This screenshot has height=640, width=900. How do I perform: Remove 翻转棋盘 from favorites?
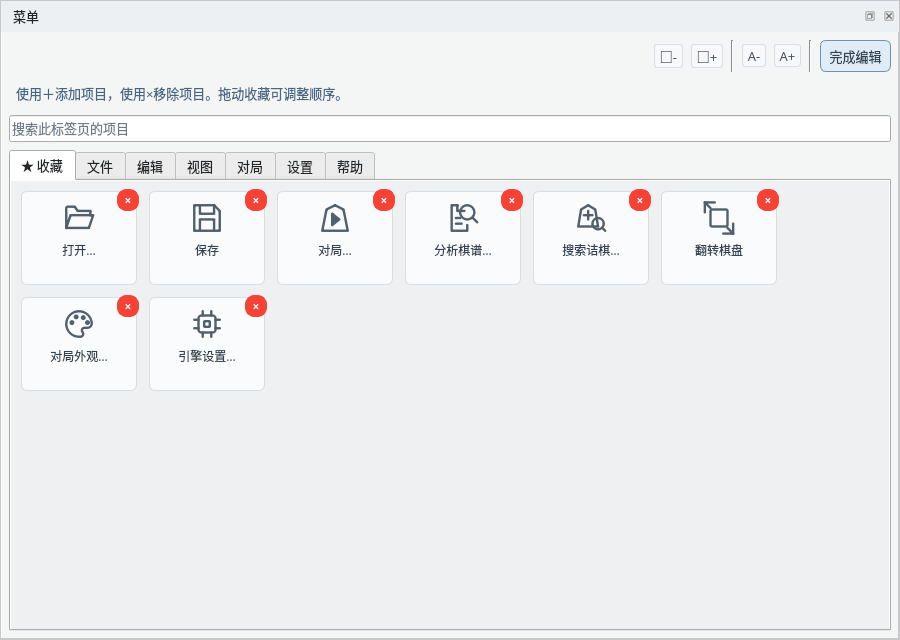click(x=768, y=200)
